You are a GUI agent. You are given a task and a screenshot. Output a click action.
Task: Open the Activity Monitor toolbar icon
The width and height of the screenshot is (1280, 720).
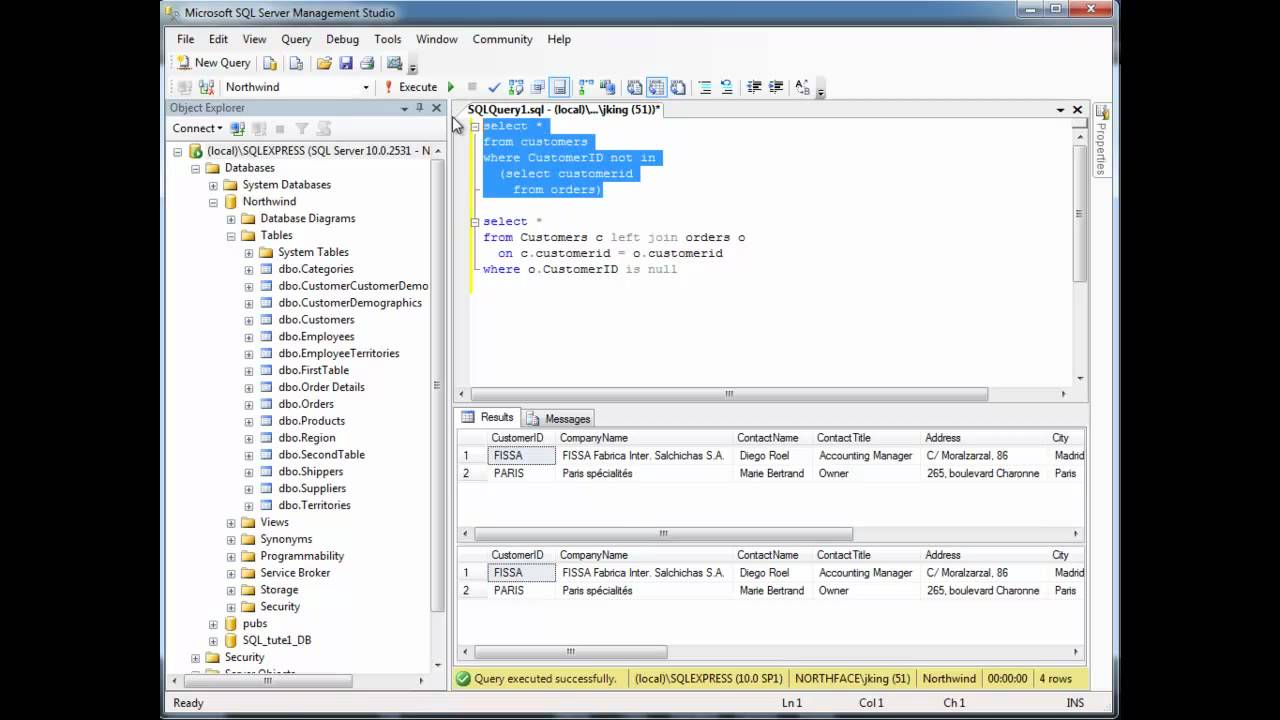(395, 63)
